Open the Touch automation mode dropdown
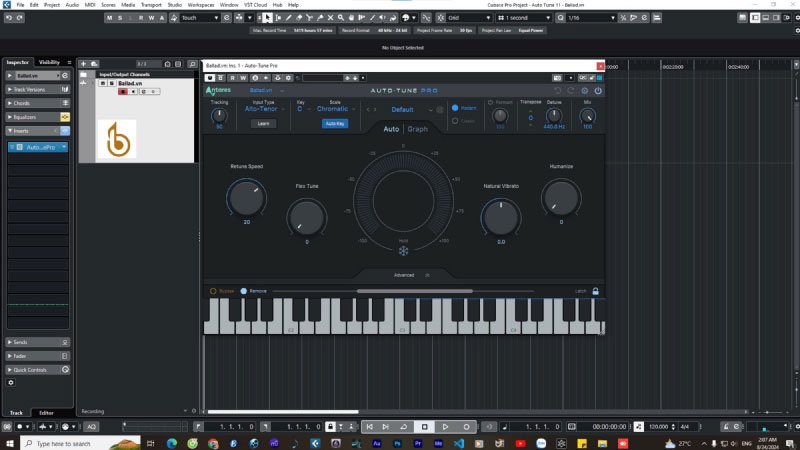The height and width of the screenshot is (450, 800). tap(199, 18)
